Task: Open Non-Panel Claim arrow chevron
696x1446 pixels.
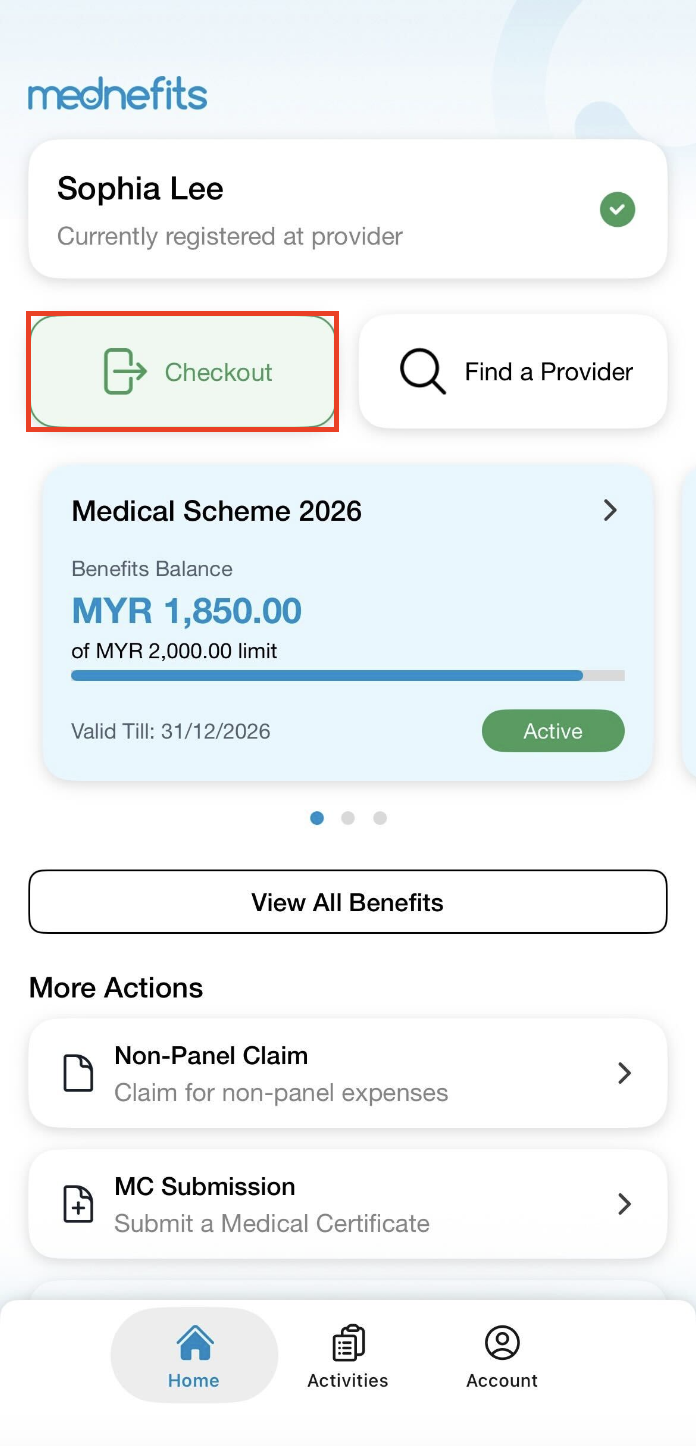Action: [x=624, y=1073]
